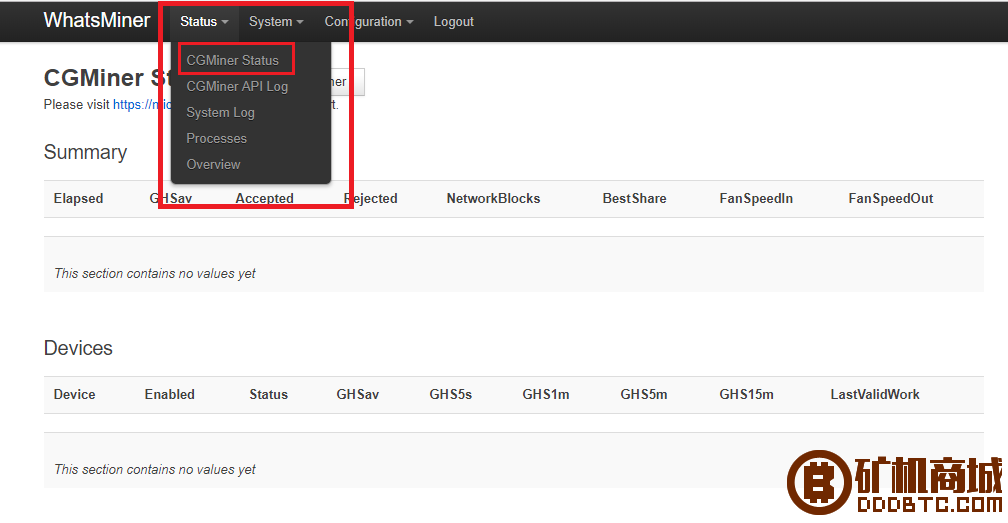Open the Status dropdown menu
The width and height of the screenshot is (1008, 523).
coord(204,22)
